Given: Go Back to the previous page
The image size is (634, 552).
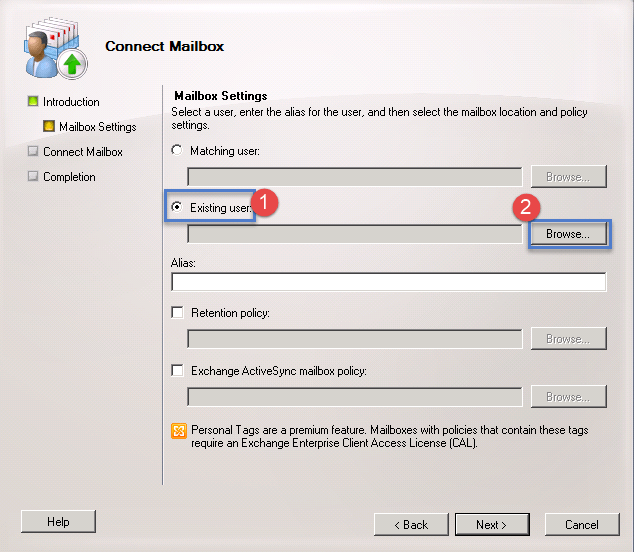Looking at the screenshot, I should tap(411, 525).
